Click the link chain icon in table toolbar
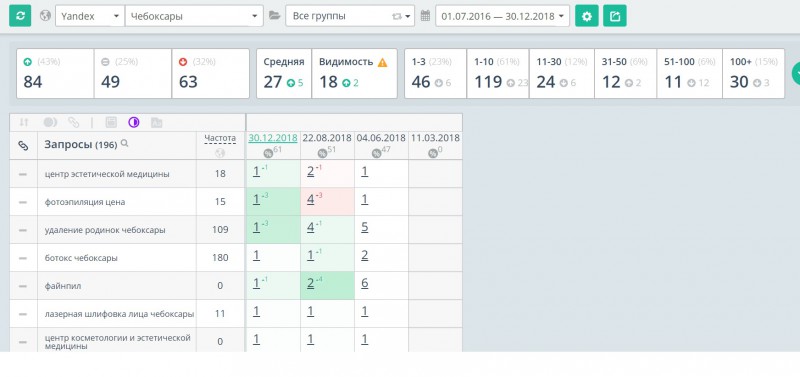800x377 pixels. point(74,122)
